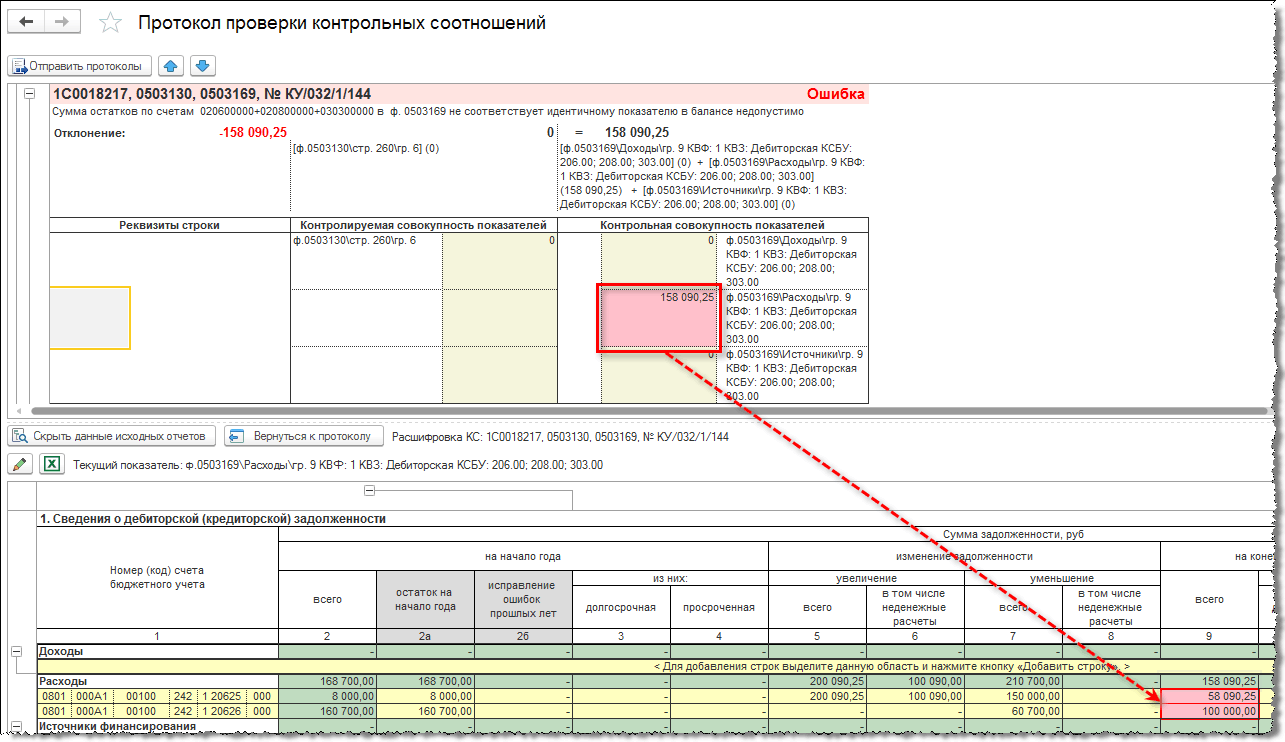1285x742 pixels.
Task: Go forward with the right arrow button
Action: [62, 22]
